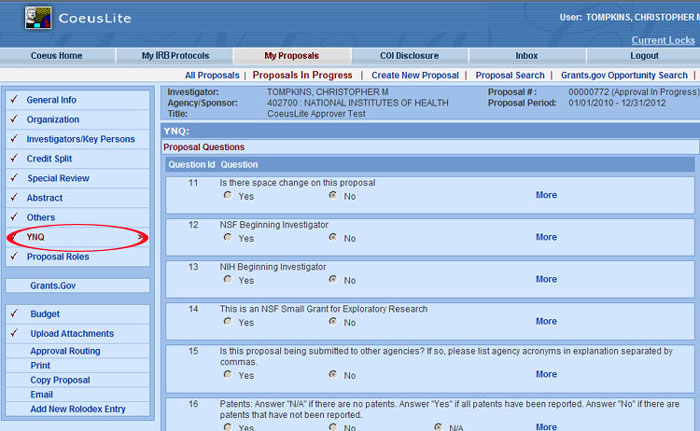The height and width of the screenshot is (431, 700).
Task: Click the Logout tab
Action: pyautogui.click(x=644, y=56)
